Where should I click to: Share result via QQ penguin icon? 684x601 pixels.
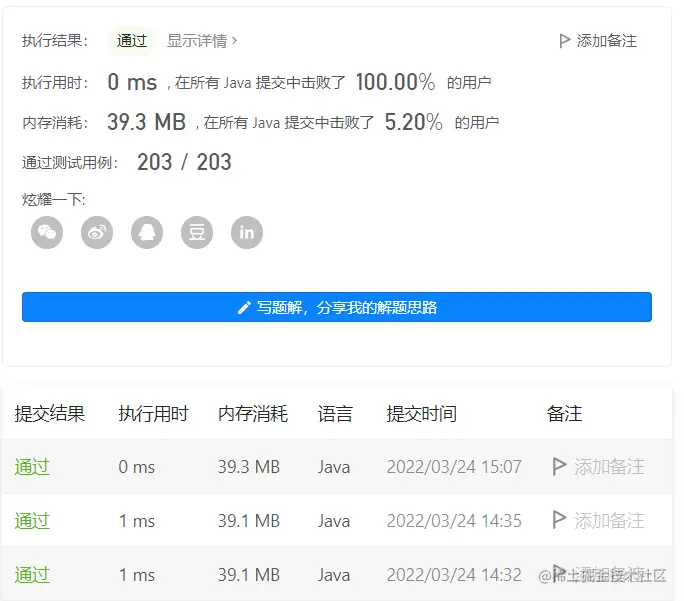pos(147,232)
